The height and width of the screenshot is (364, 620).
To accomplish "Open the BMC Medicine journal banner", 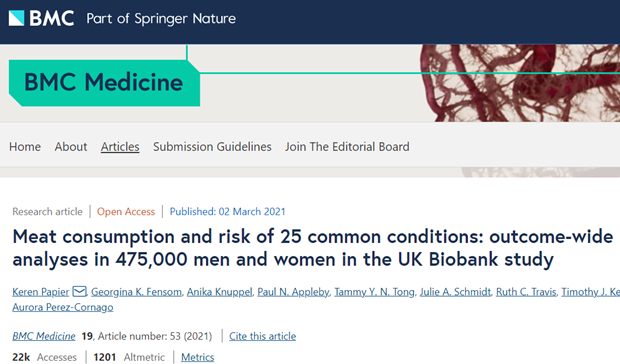I will 104,83.
